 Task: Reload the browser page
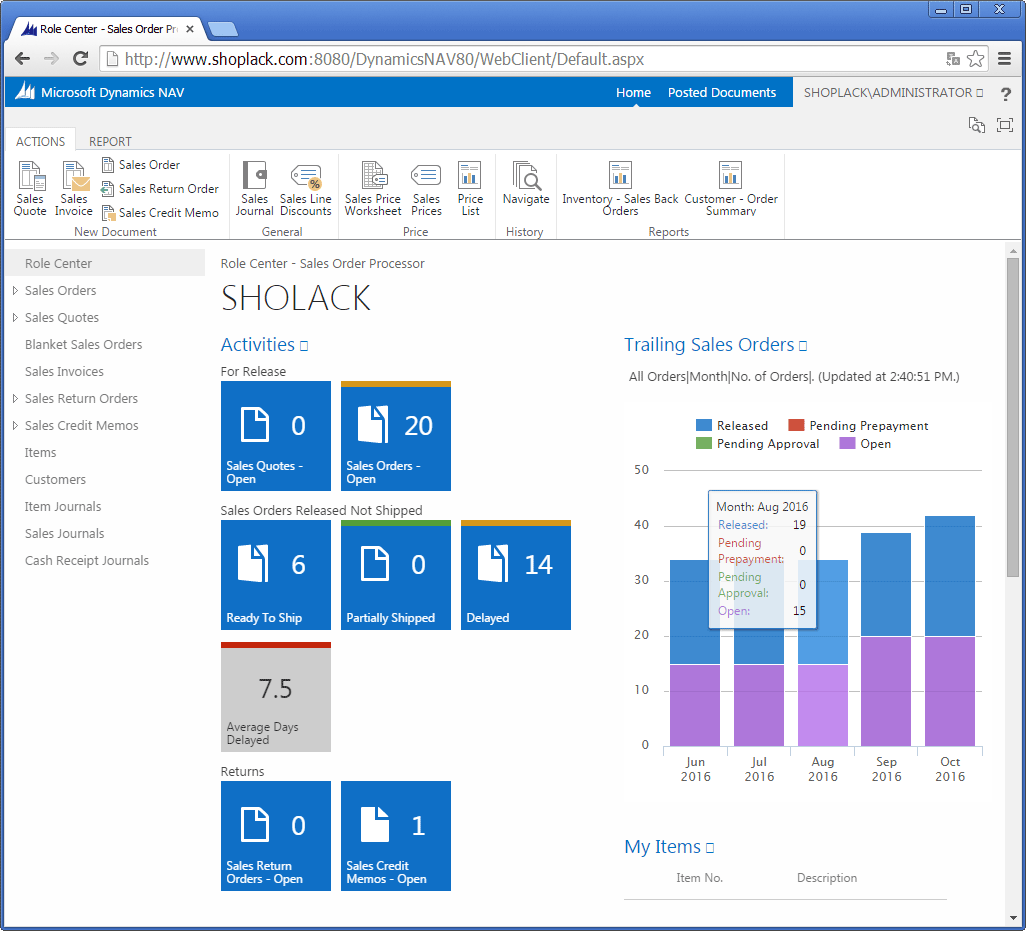click(x=80, y=59)
